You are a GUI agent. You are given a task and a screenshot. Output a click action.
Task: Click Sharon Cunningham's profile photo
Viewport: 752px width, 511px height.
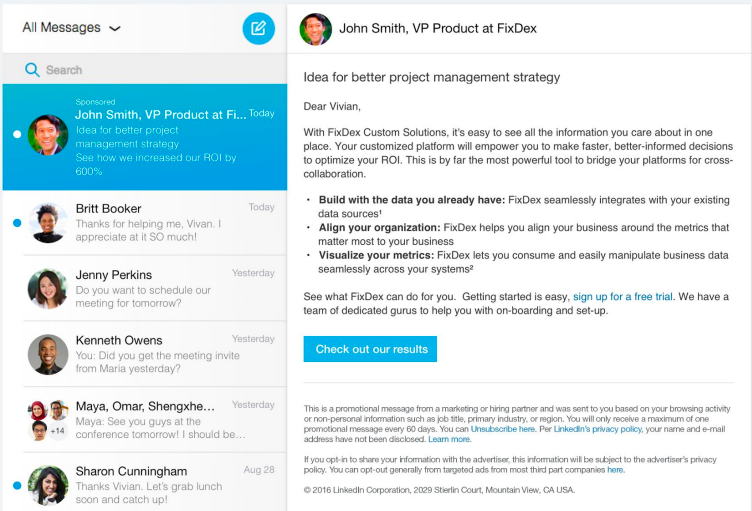48,485
